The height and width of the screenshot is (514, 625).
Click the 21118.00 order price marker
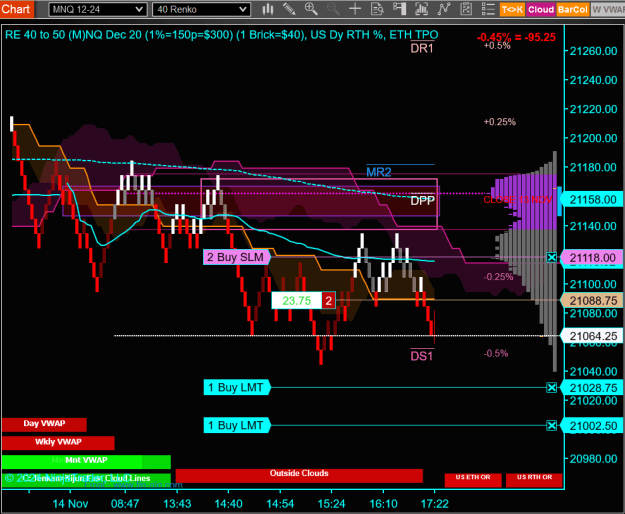pos(592,258)
